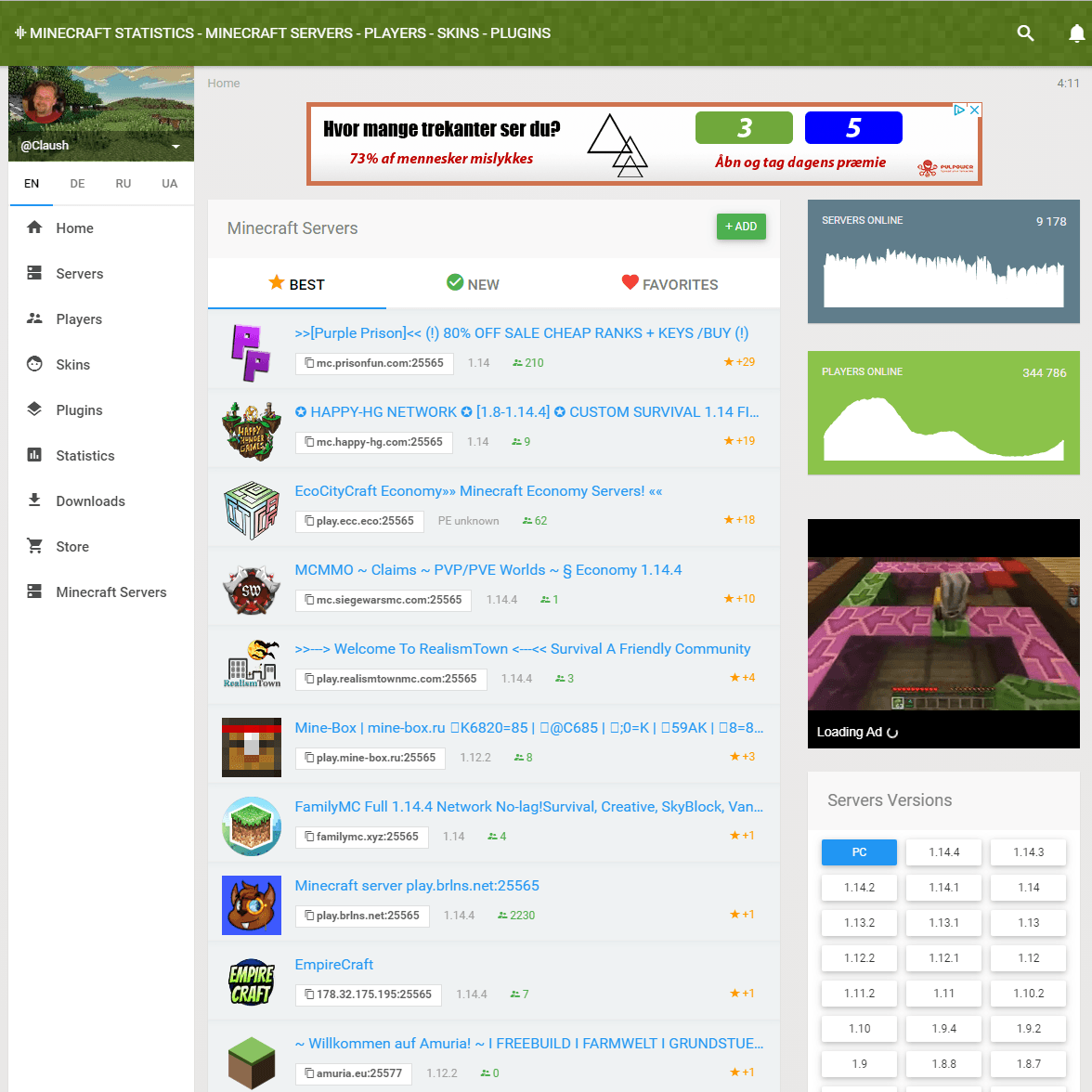This screenshot has height=1092, width=1092.
Task: Click the site logo icon in header
Action: click(20, 32)
